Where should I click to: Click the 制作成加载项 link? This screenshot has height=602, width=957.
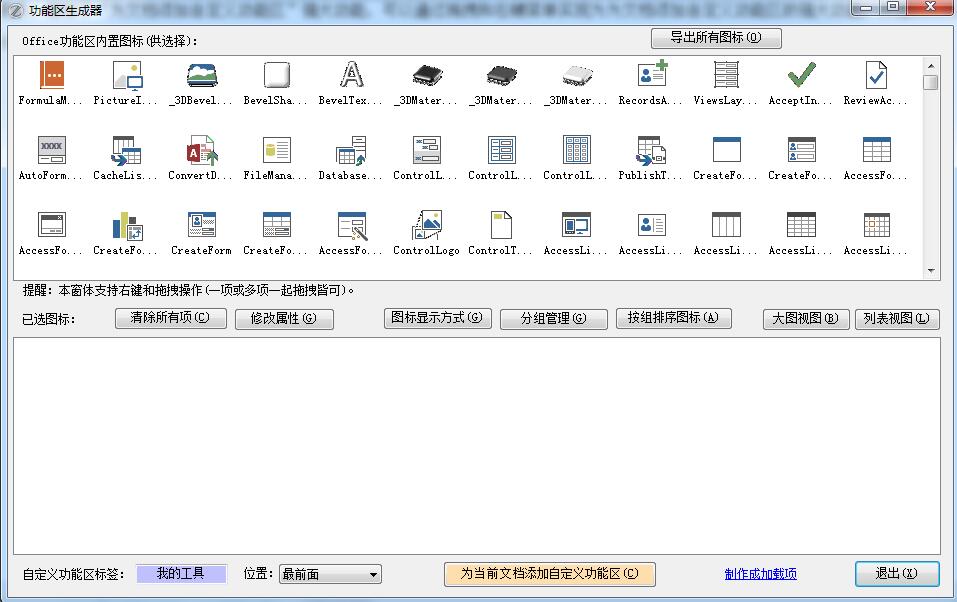(760, 574)
